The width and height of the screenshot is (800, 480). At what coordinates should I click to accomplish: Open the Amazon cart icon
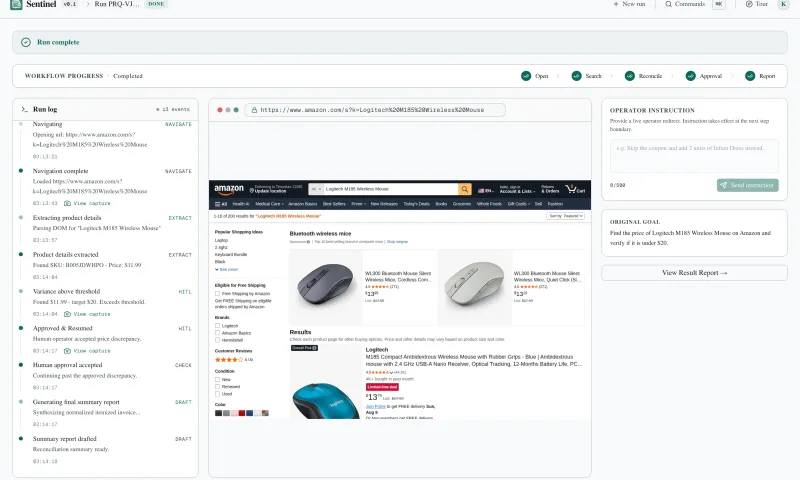point(575,189)
